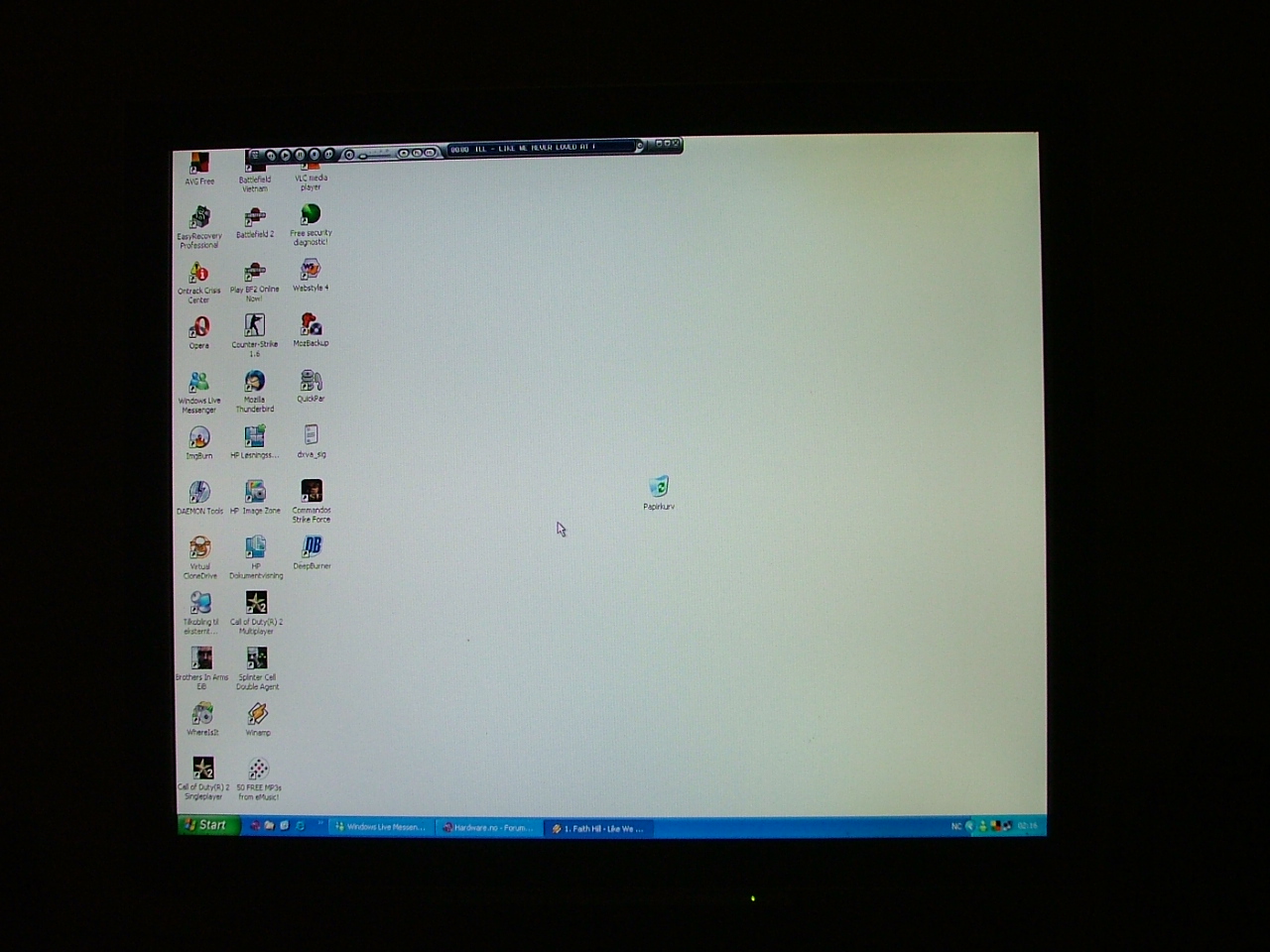Select the DAEMON Tools icon
Screen dimensions: 1270x952
pos(199,499)
